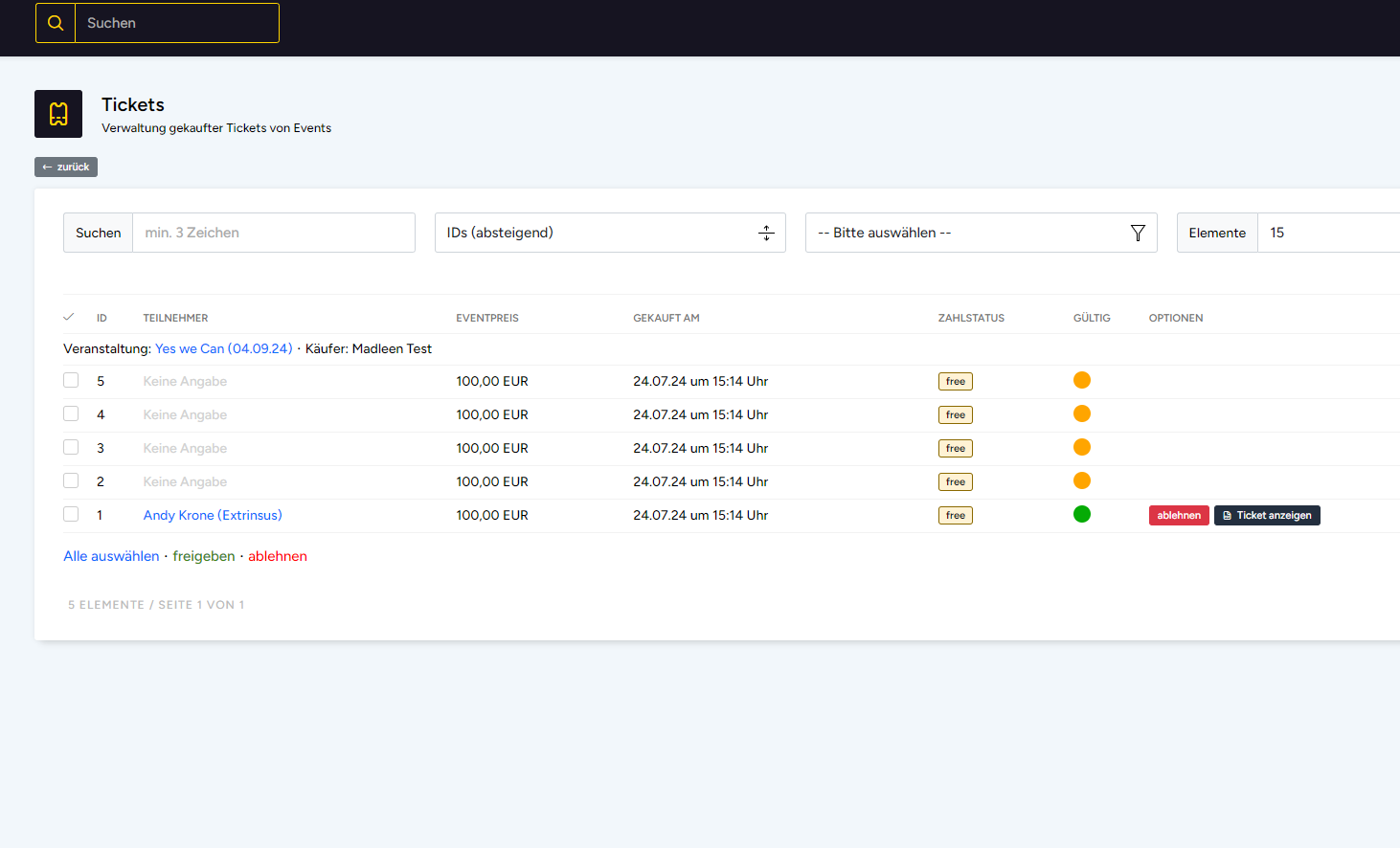1400x848 pixels.
Task: Click the green valid status dot for ticket 1
Action: 1082,515
